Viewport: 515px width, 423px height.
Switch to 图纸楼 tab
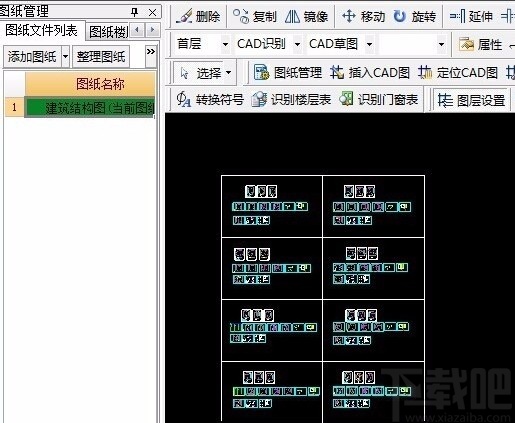108,32
